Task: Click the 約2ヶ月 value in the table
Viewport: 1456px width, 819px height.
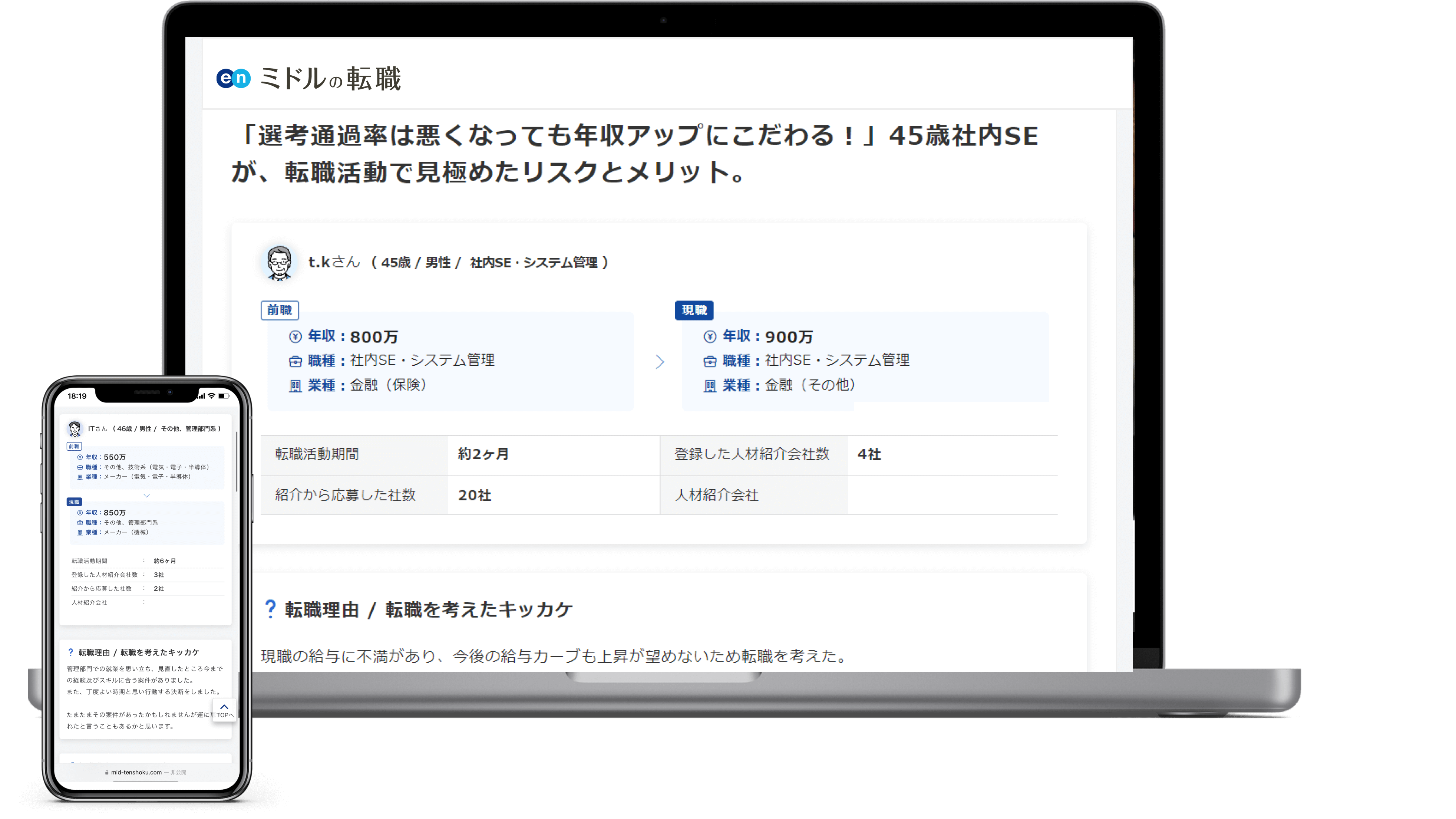Action: (483, 454)
